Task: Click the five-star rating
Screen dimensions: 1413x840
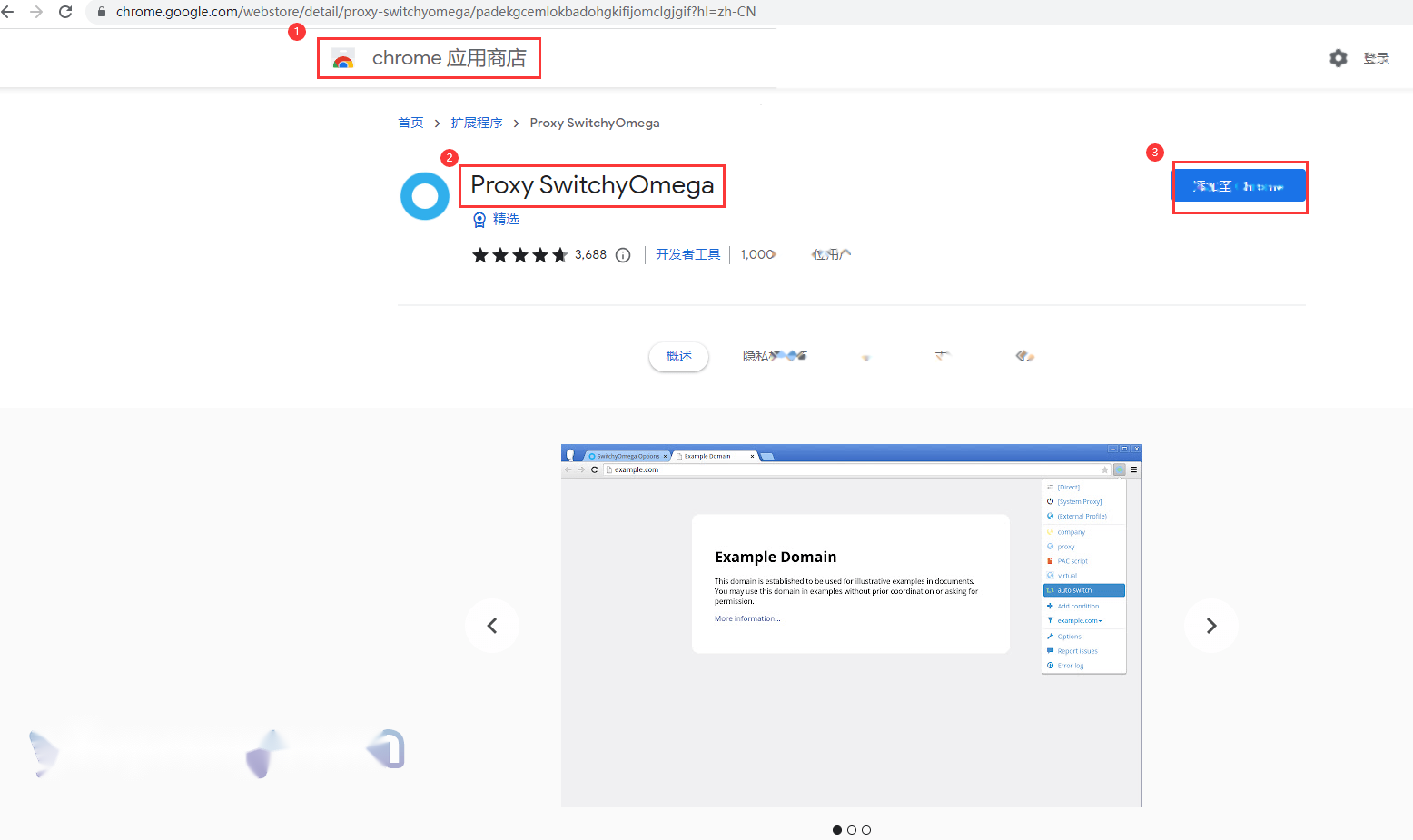Action: 519,255
